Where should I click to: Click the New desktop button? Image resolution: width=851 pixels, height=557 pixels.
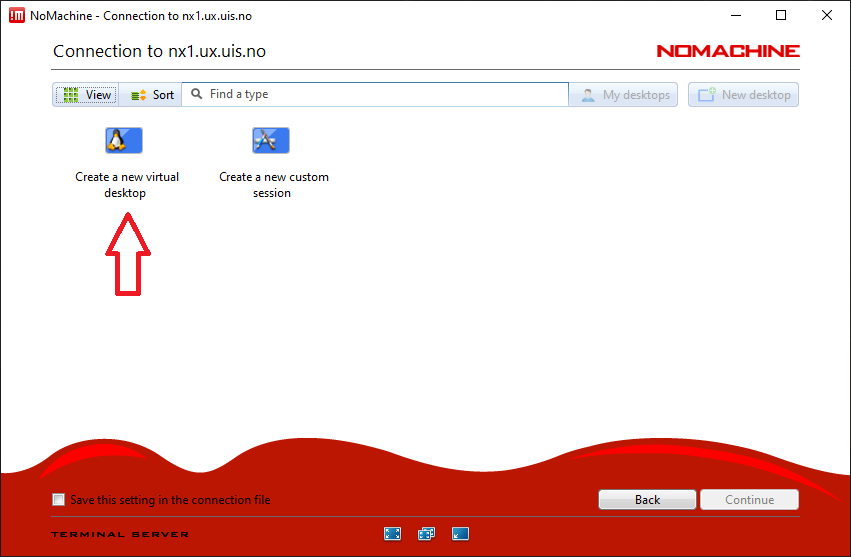click(x=744, y=94)
